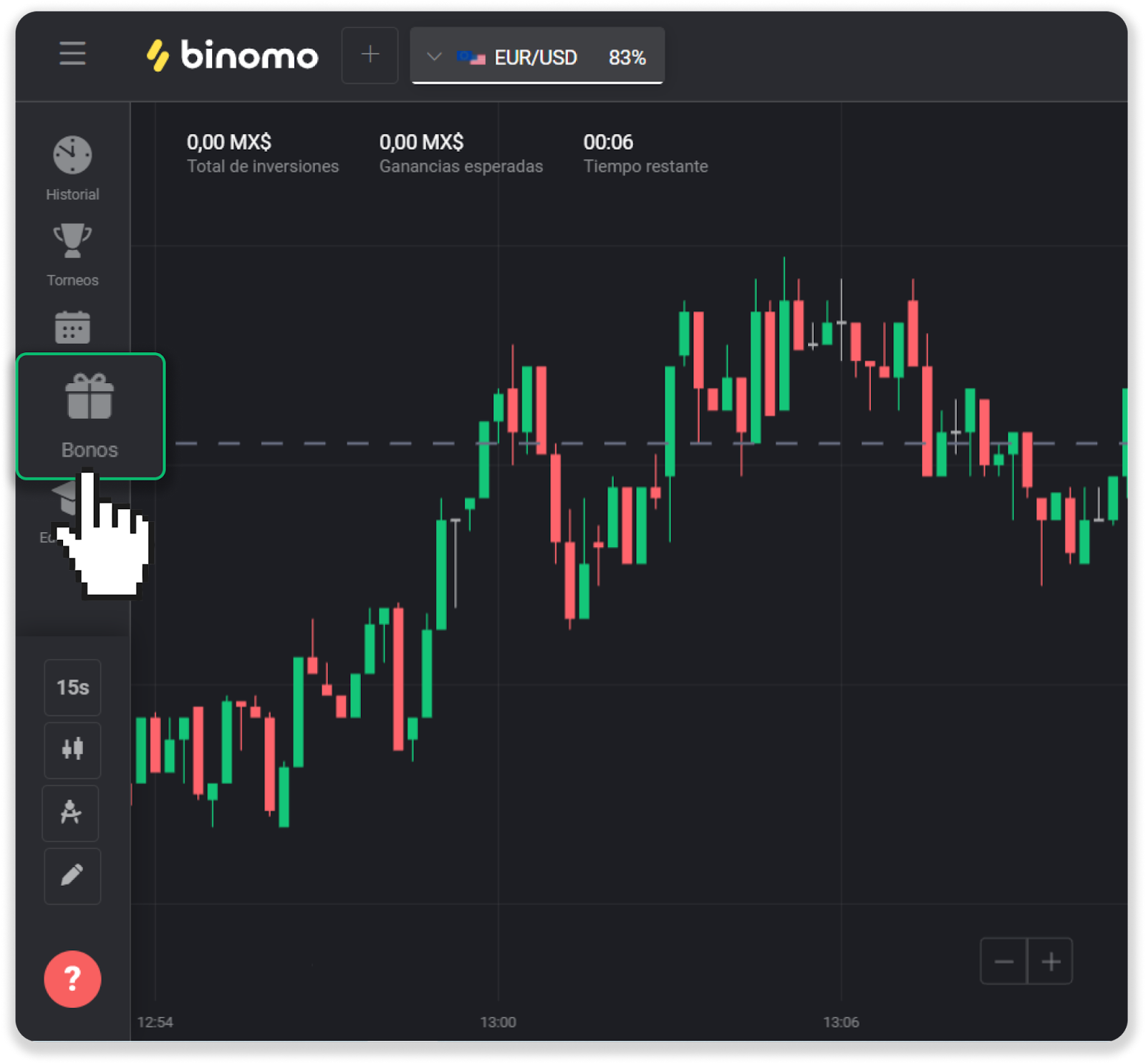The image size is (1146, 1064).
Task: Add a new asset tab
Action: click(x=370, y=55)
